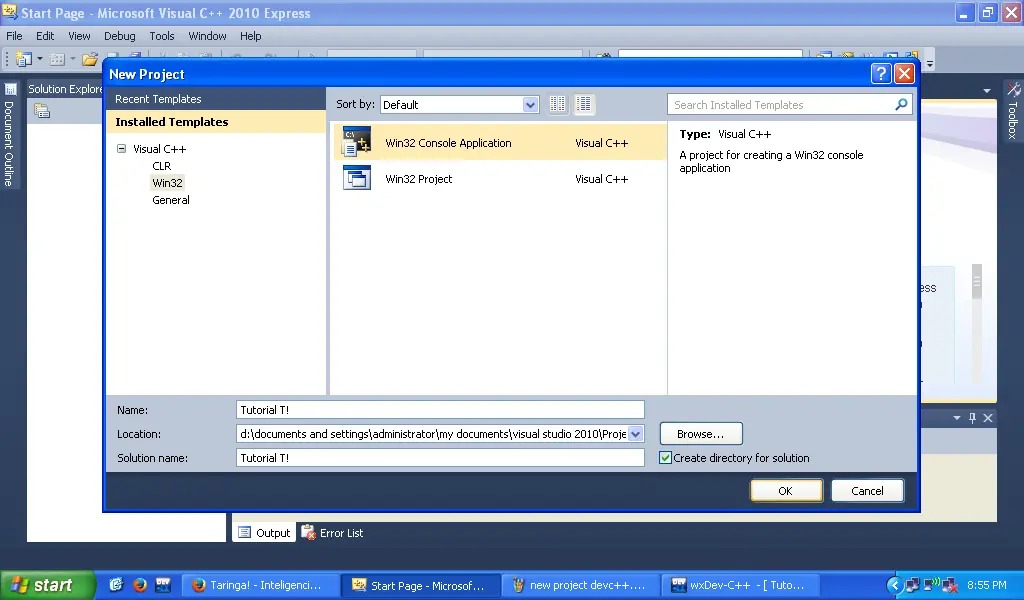Switch to wxDev-C++ taskbar window

[740, 585]
